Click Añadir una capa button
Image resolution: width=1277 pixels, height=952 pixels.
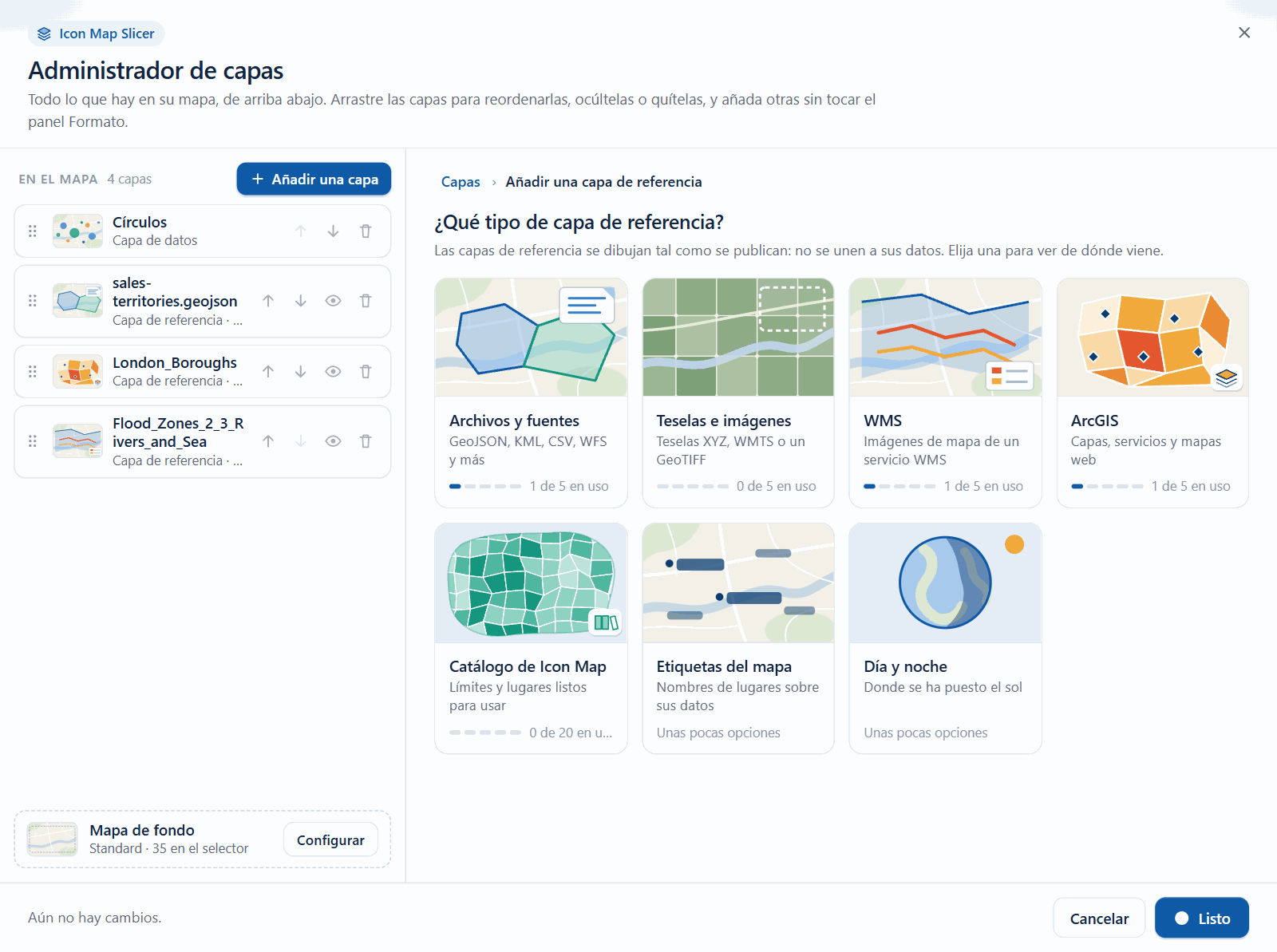pyautogui.click(x=314, y=179)
